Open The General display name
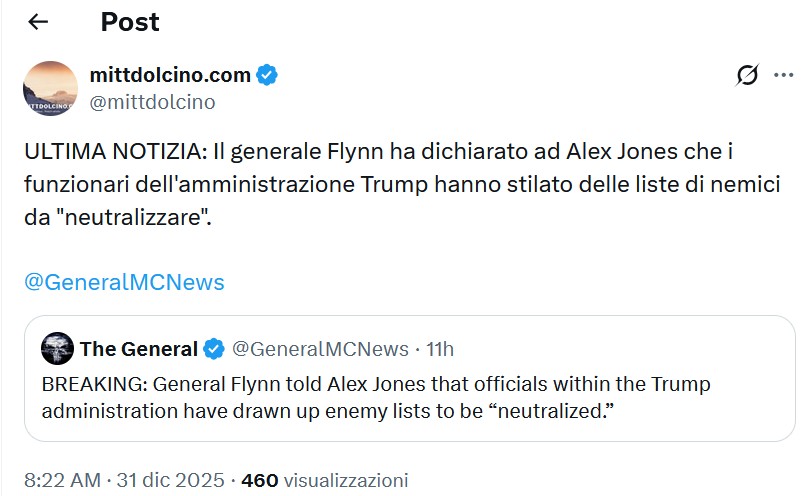The image size is (811, 496). pyautogui.click(x=138, y=349)
